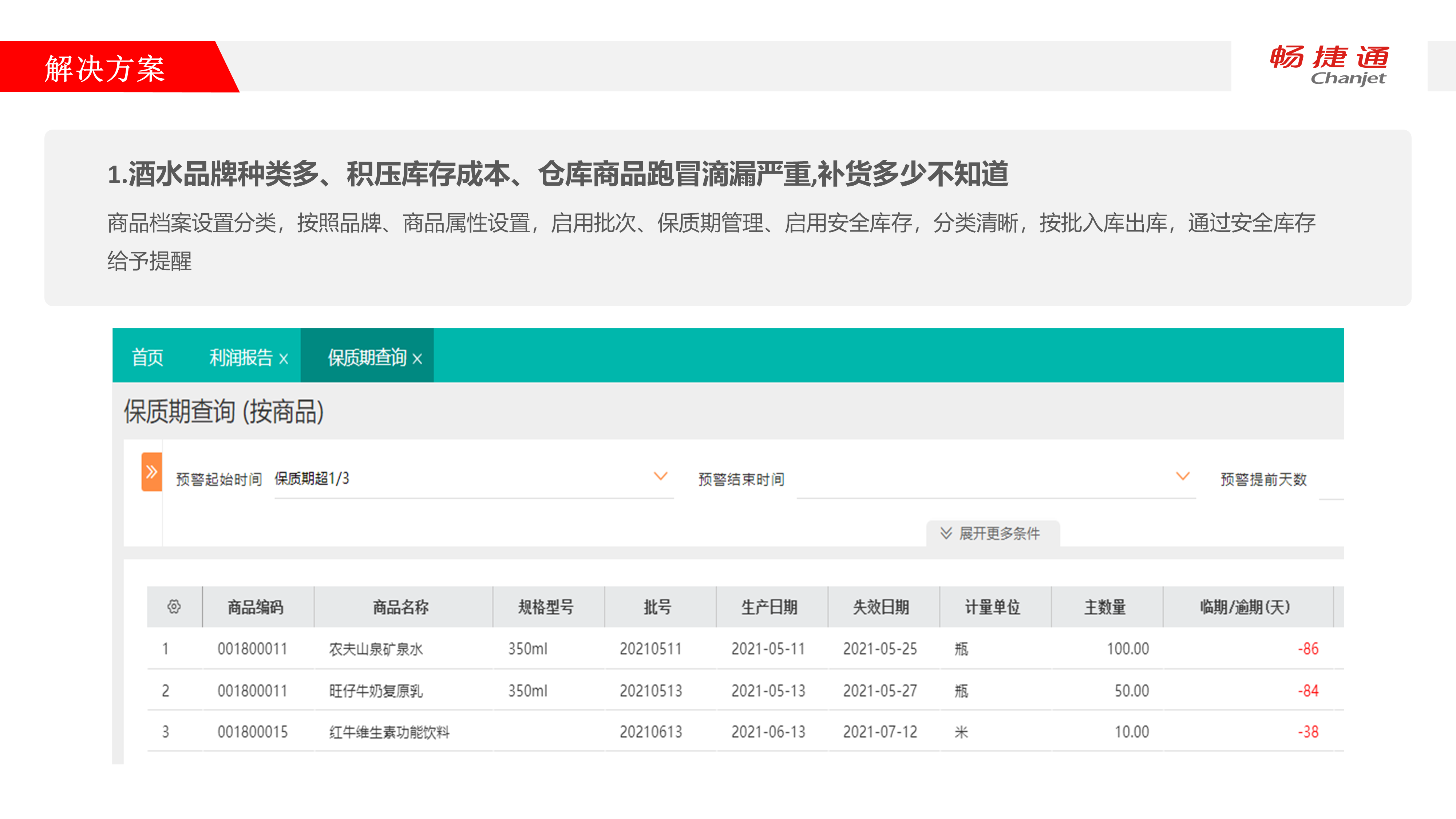Click the table settings gear icon
Image resolution: width=1456 pixels, height=819 pixels.
174,607
